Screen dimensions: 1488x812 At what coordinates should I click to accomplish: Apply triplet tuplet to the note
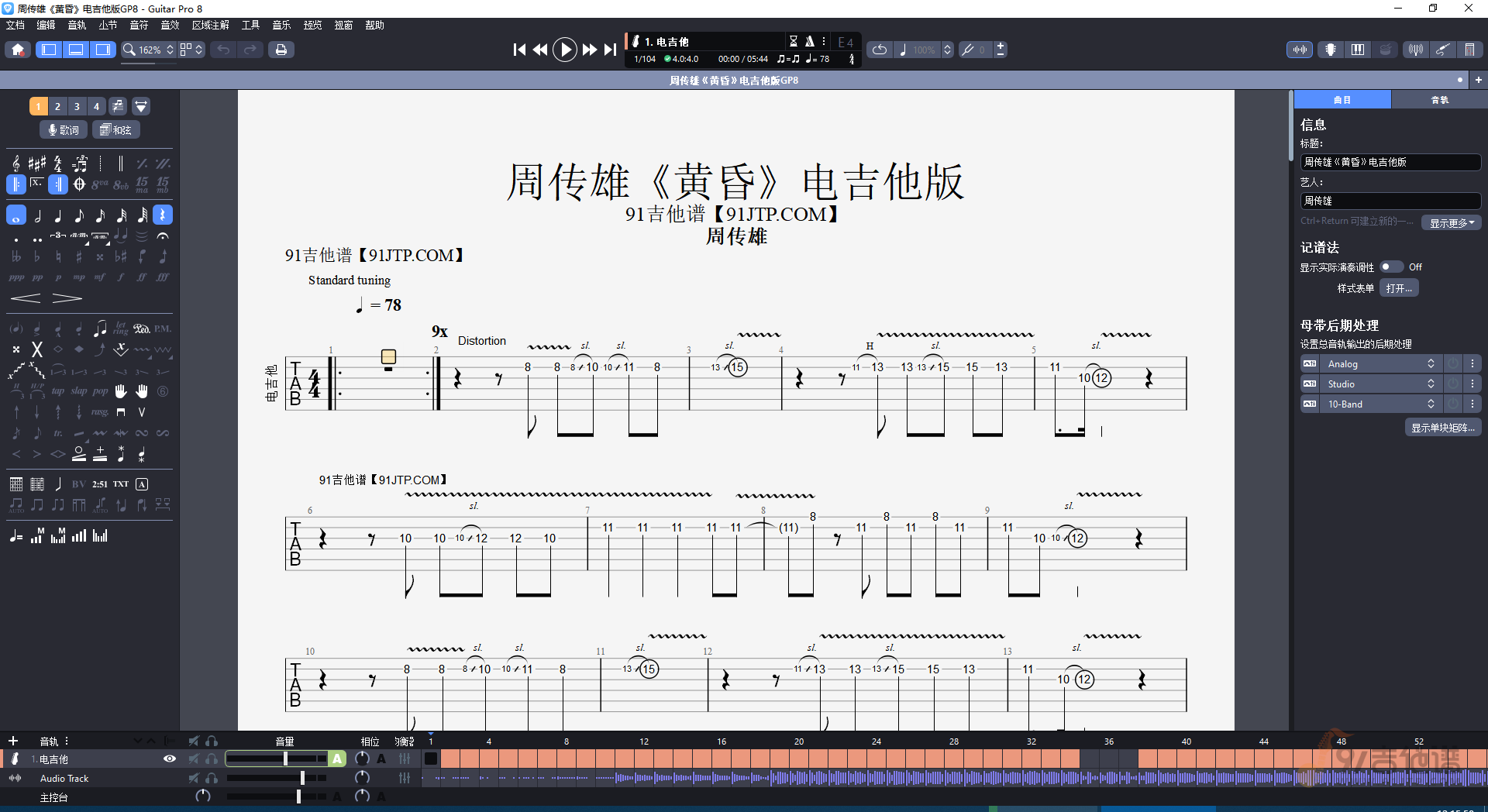[58, 236]
